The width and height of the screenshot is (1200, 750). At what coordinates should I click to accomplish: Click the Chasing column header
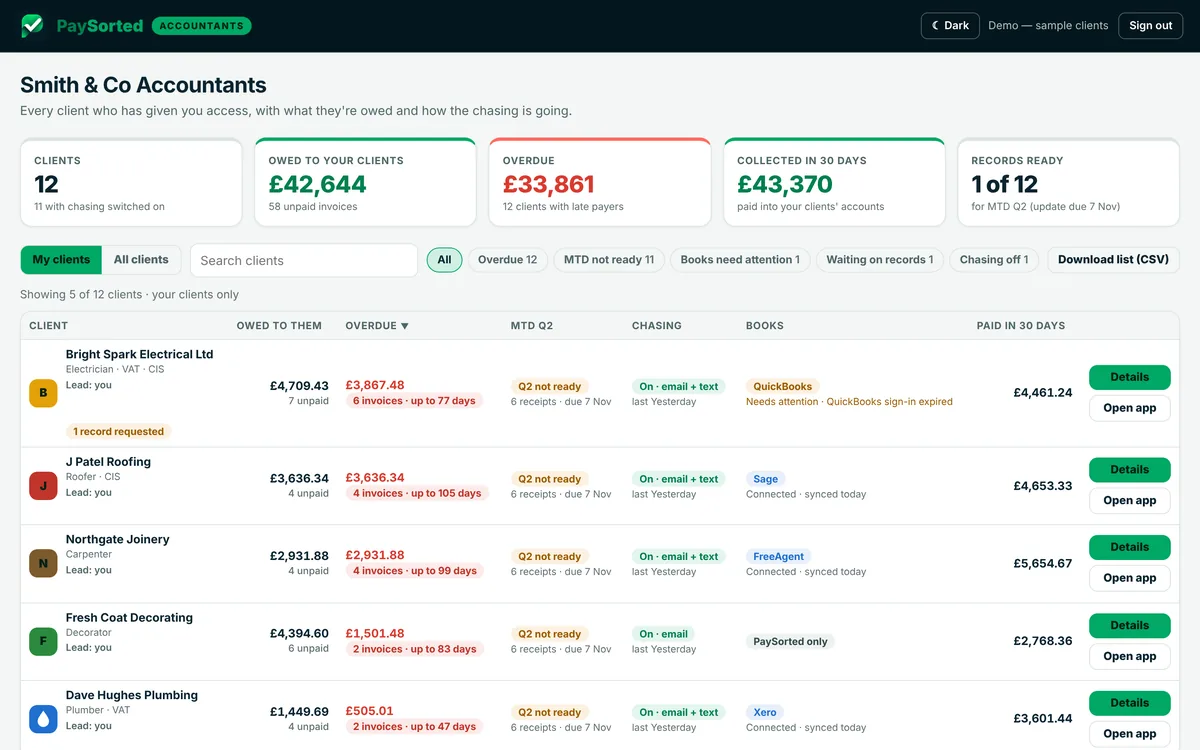tap(657, 326)
